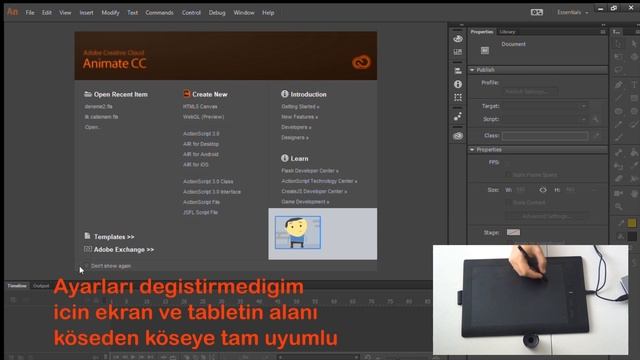Select the Eraser tool

[619, 179]
